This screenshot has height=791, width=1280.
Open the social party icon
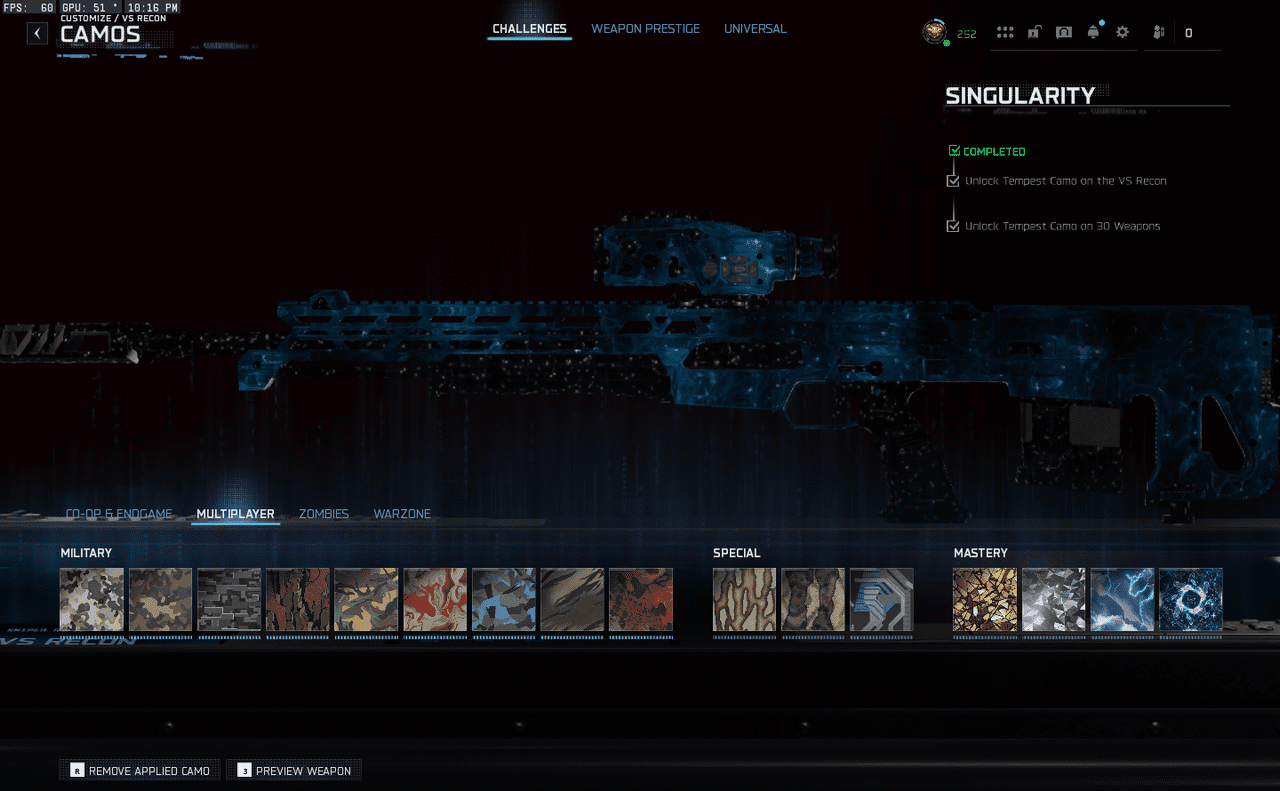point(1158,32)
